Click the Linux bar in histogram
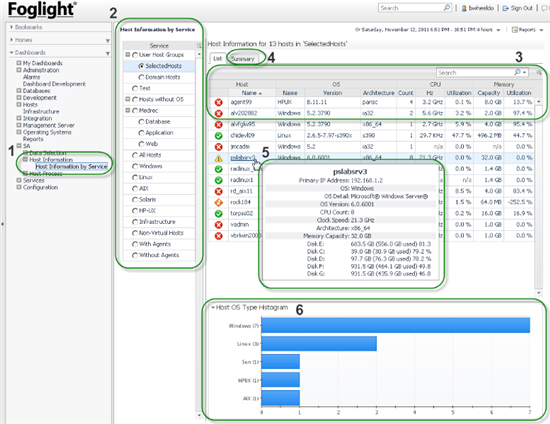This screenshot has height=424, width=550. [319, 344]
